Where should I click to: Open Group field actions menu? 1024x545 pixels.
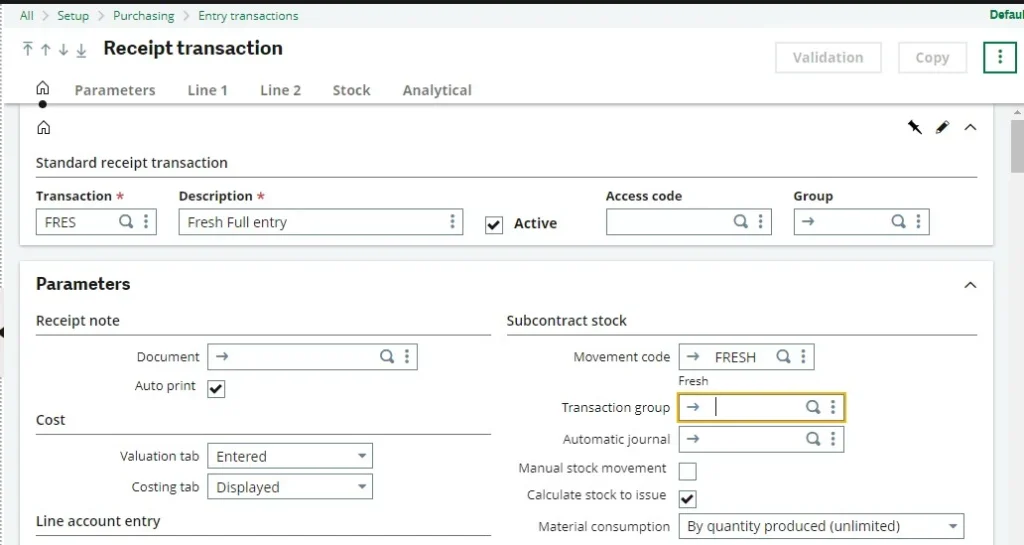click(919, 222)
